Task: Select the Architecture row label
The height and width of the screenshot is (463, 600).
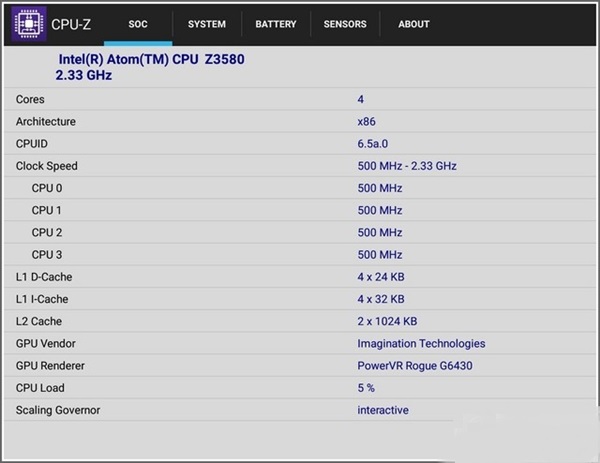Action: pyautogui.click(x=46, y=122)
